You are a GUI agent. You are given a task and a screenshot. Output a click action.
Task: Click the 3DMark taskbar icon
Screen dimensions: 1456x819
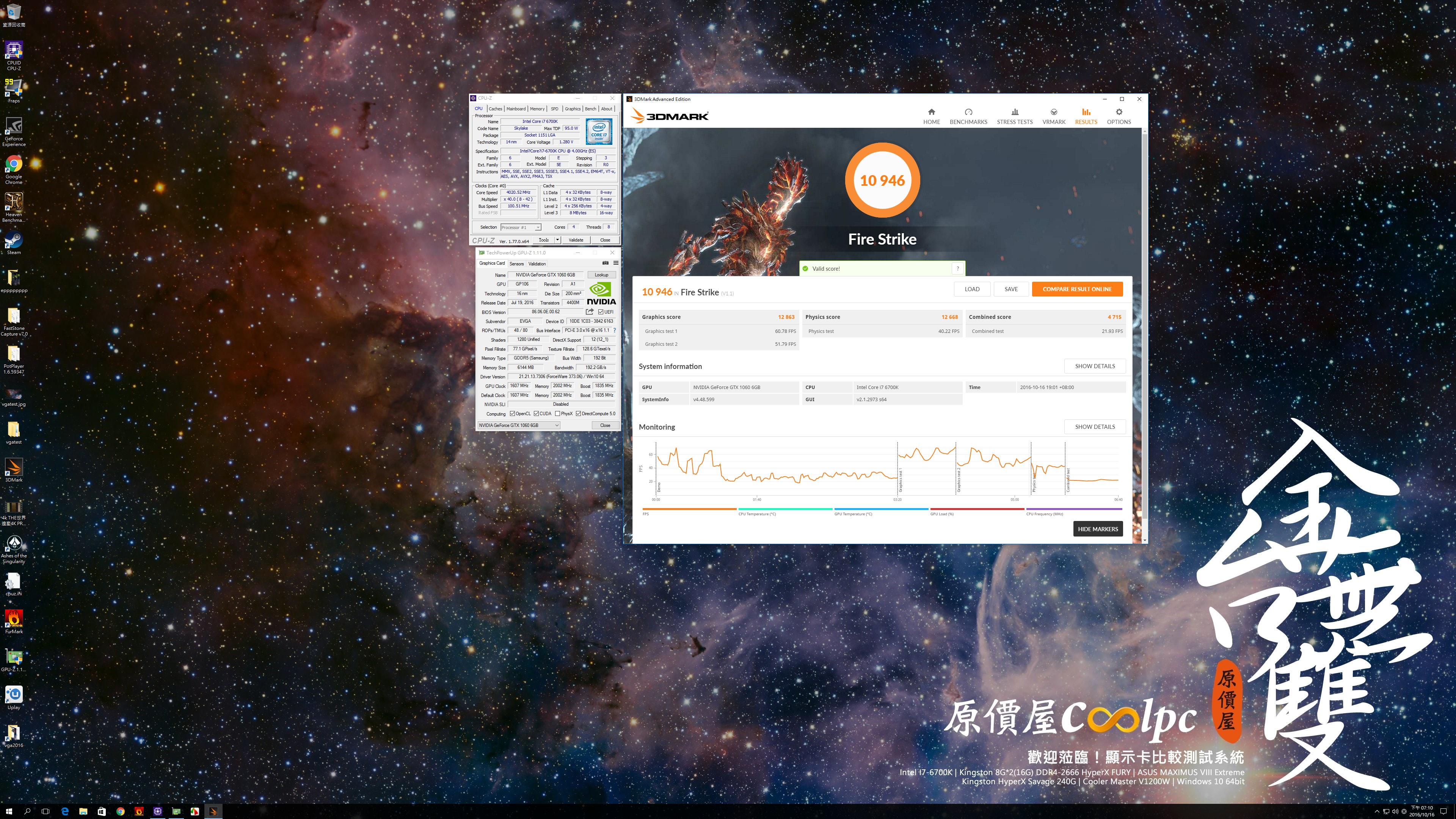coord(213,811)
